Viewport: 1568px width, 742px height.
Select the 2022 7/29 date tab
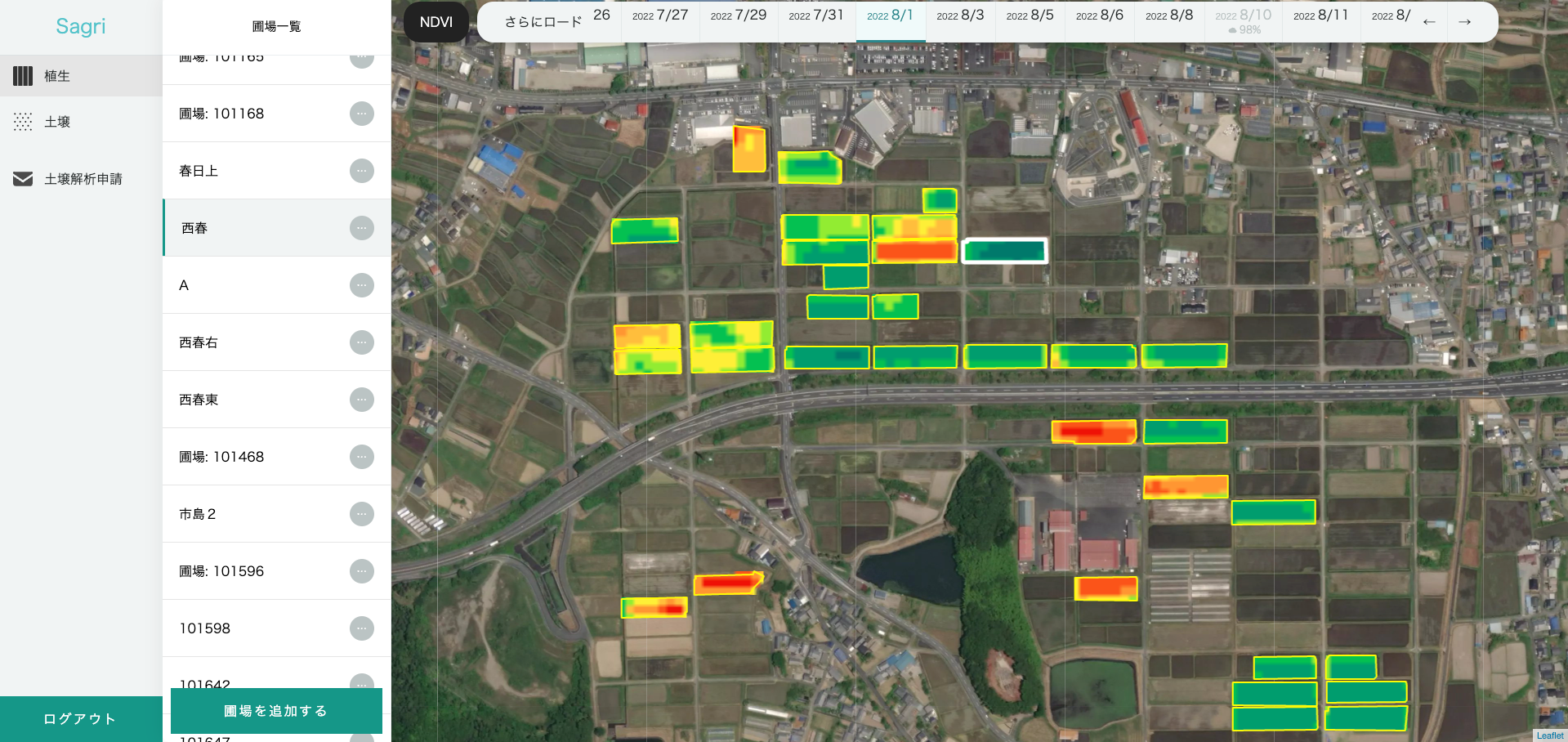point(738,16)
